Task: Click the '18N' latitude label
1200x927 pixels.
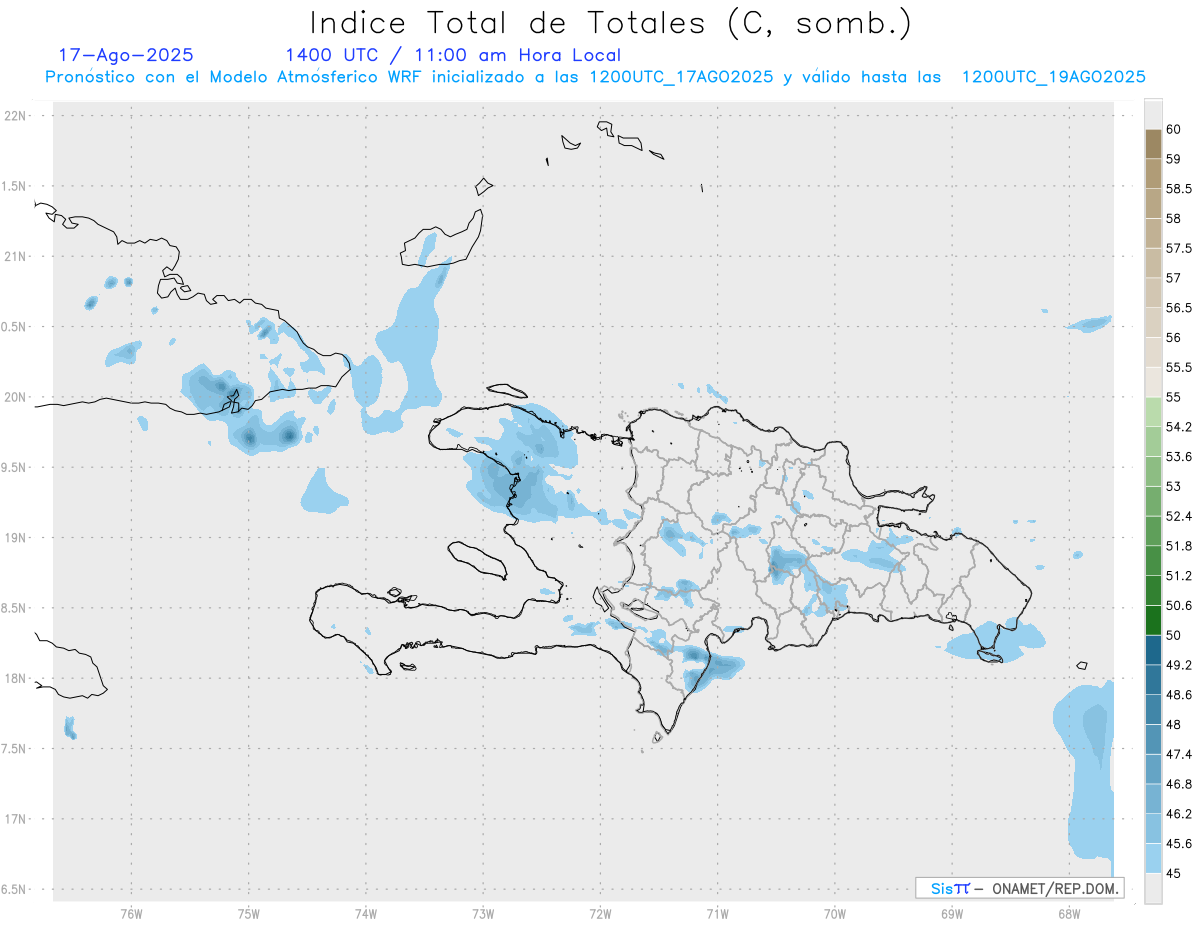Action: click(x=15, y=678)
